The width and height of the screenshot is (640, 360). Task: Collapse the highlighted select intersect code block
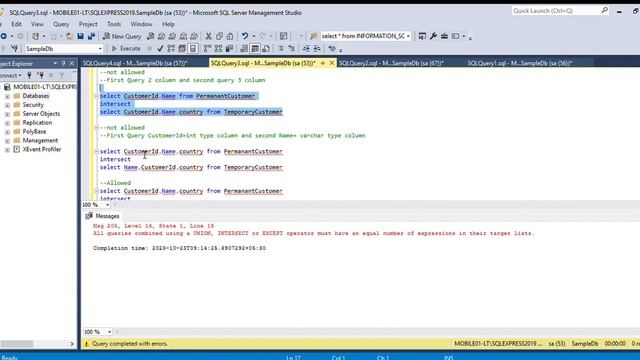tap(97, 96)
